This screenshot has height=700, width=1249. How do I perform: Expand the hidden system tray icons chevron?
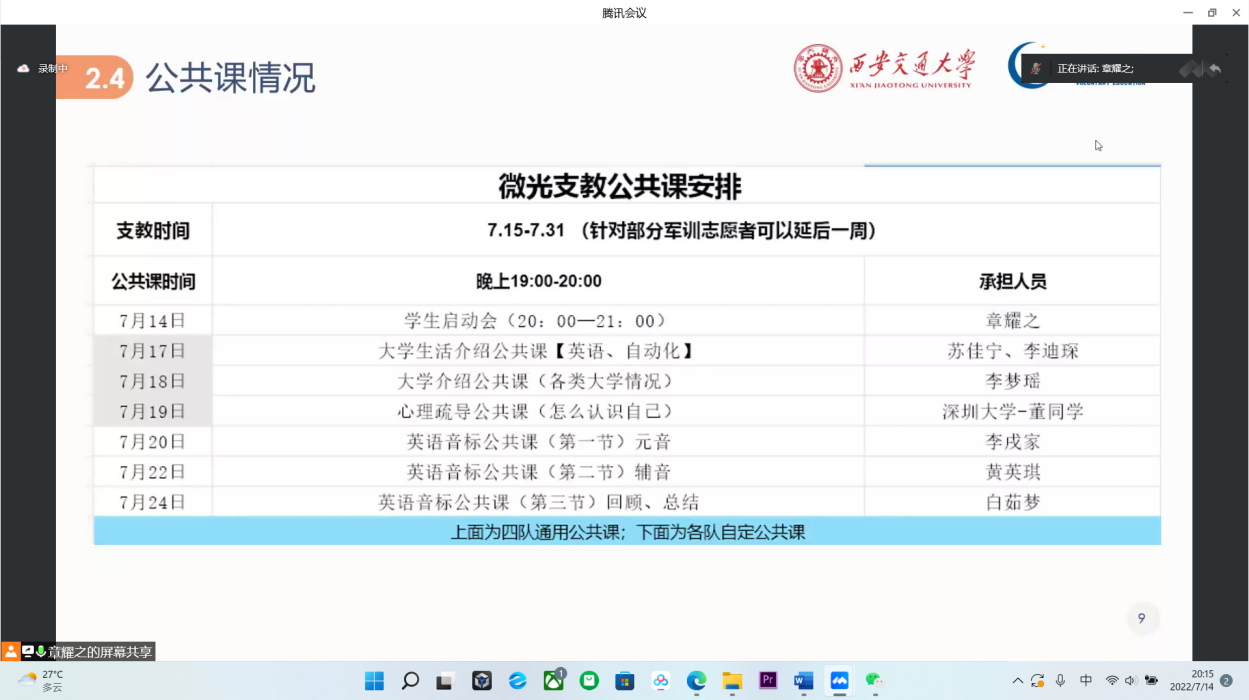point(1017,681)
